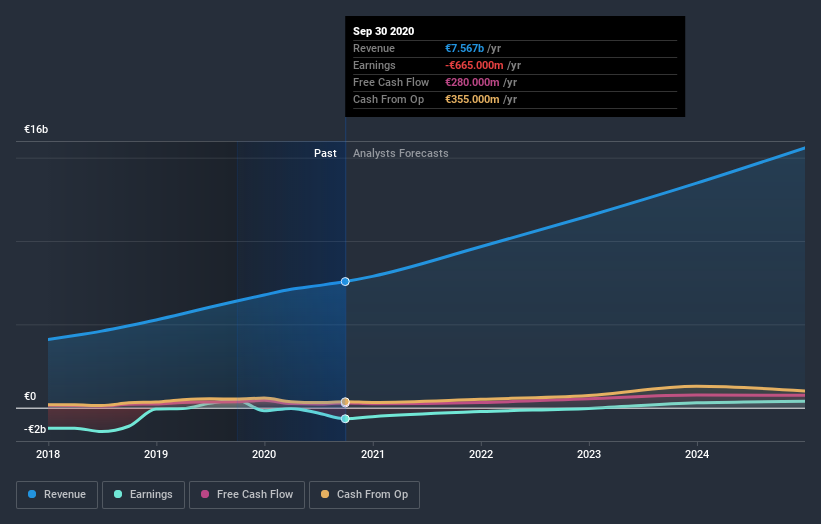Toggle the Revenue legend button
Image resolution: width=821 pixels, height=524 pixels.
click(x=57, y=495)
